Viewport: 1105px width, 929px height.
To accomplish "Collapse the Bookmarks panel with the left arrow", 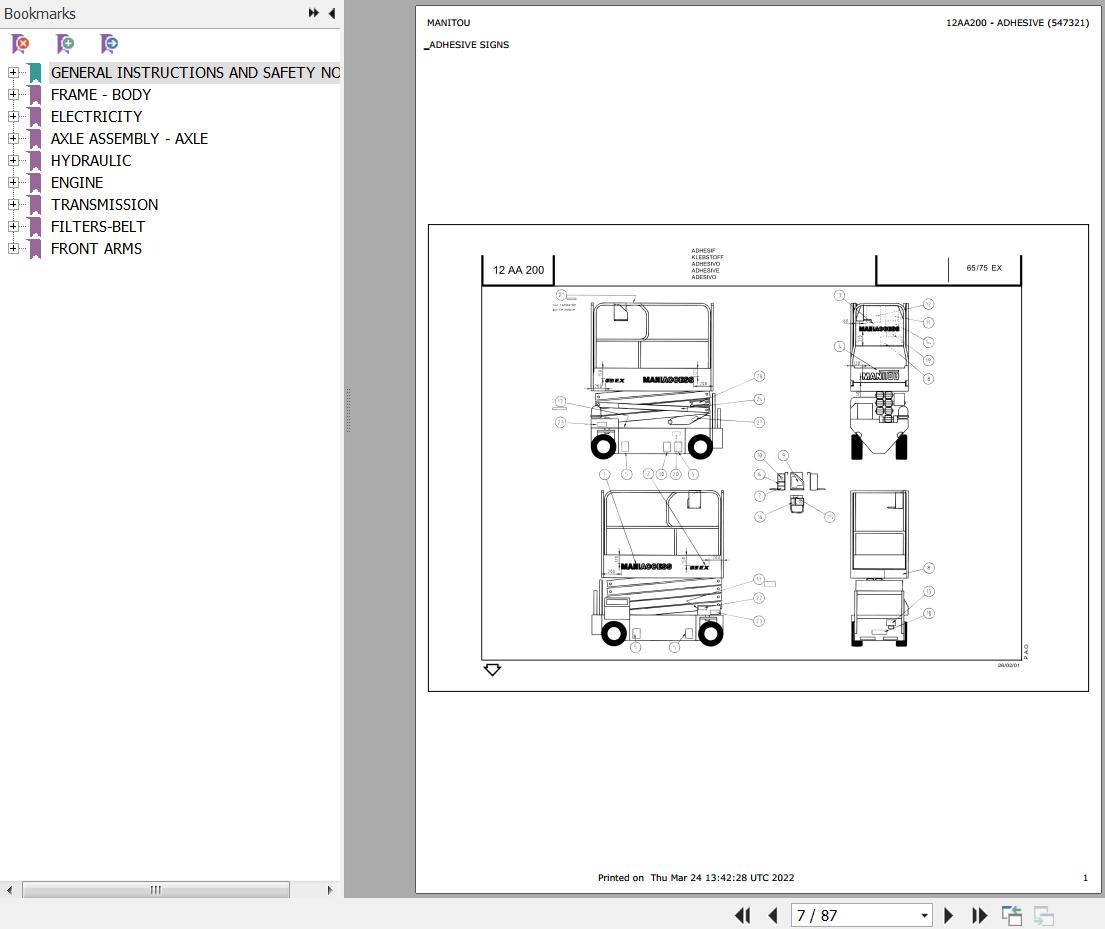I will pos(332,13).
